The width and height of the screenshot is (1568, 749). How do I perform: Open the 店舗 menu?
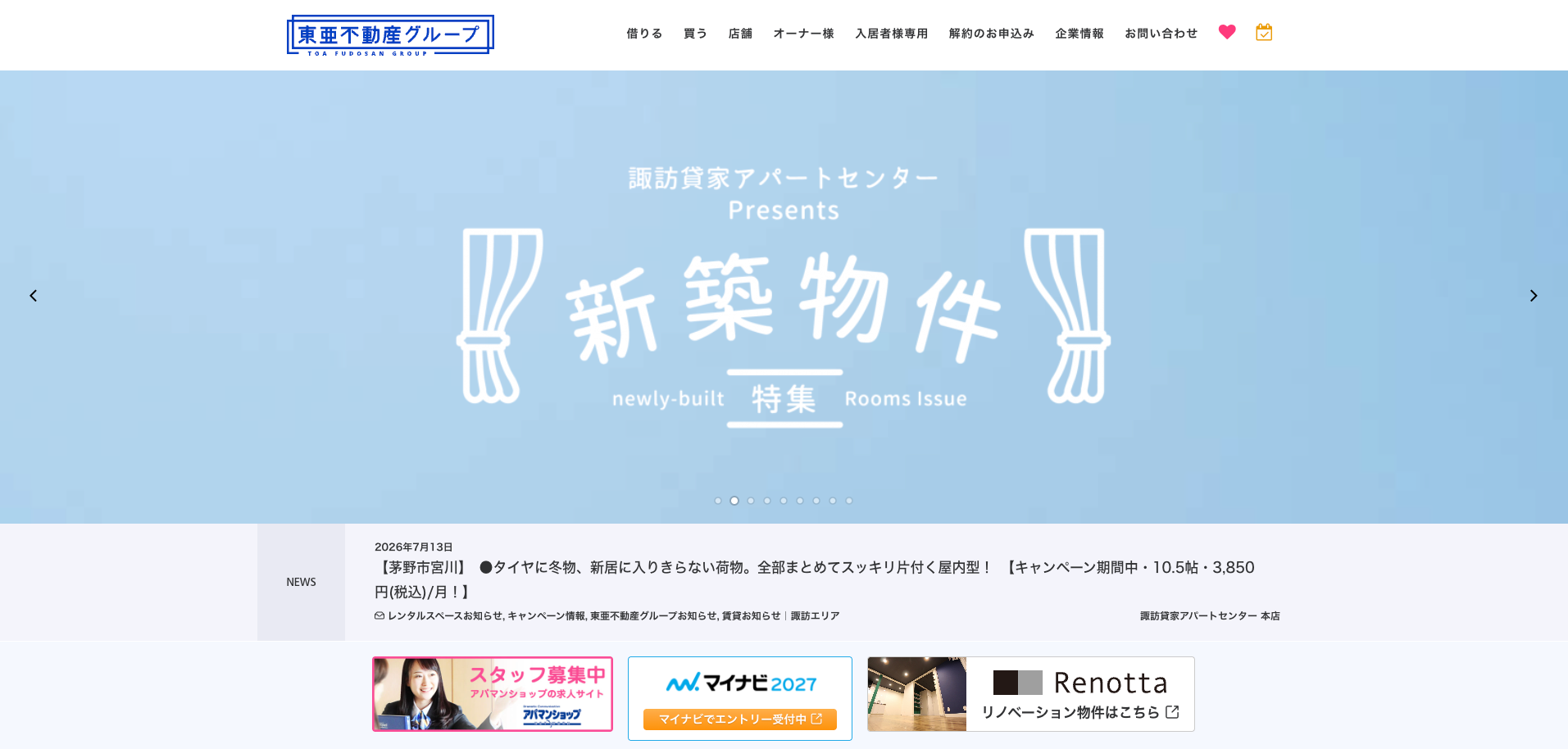[740, 34]
